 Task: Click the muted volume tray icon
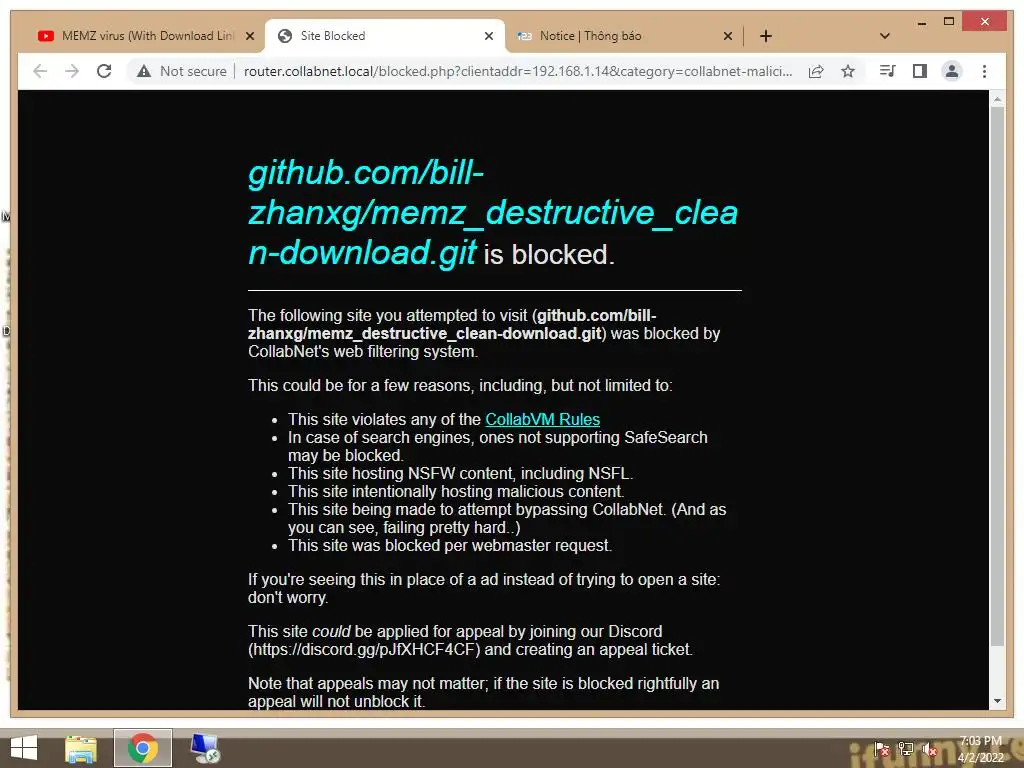[x=929, y=749]
